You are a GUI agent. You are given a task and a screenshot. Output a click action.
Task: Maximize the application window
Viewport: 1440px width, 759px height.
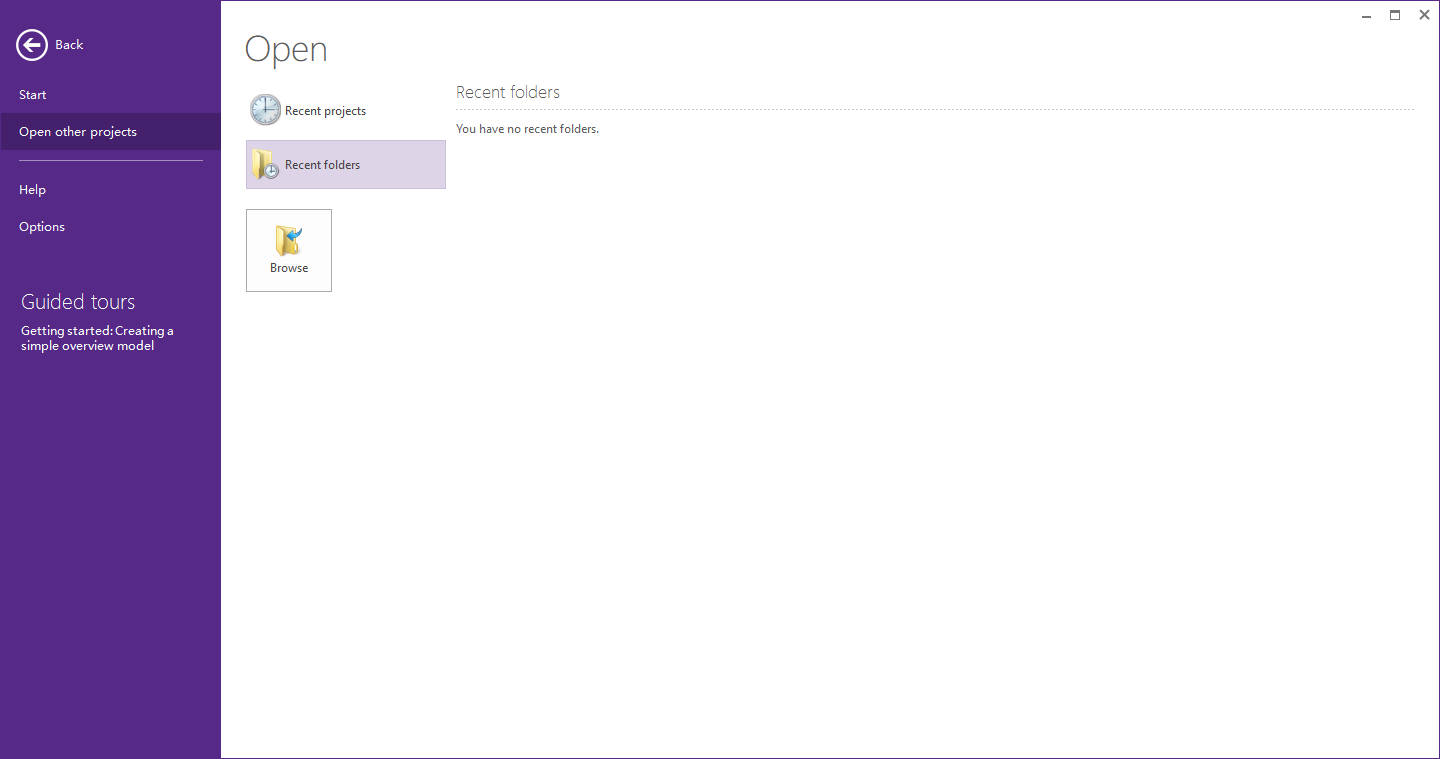click(1395, 15)
